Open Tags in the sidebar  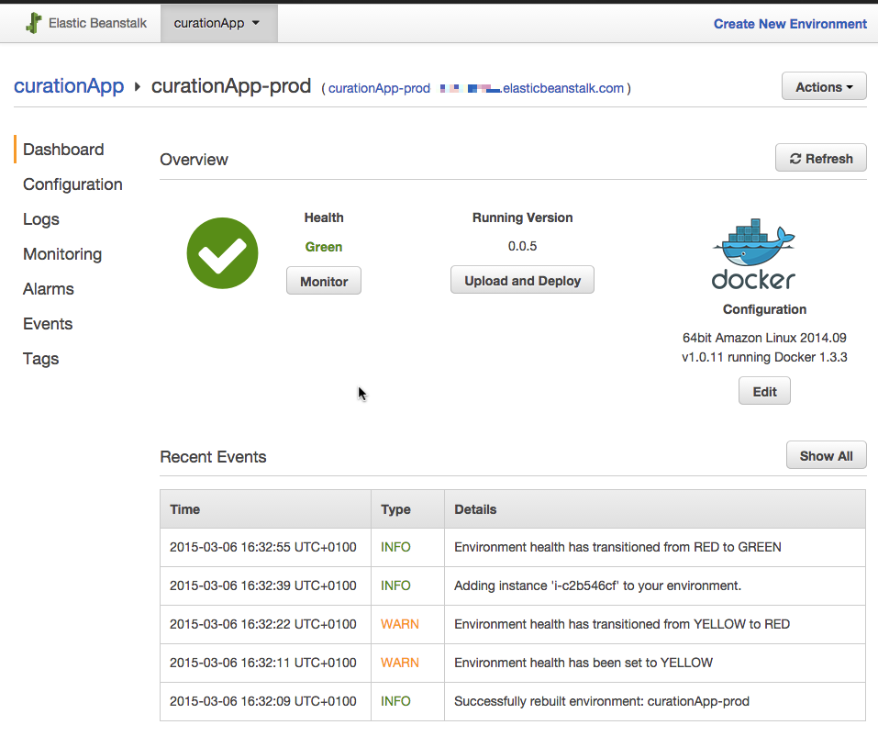tap(41, 359)
